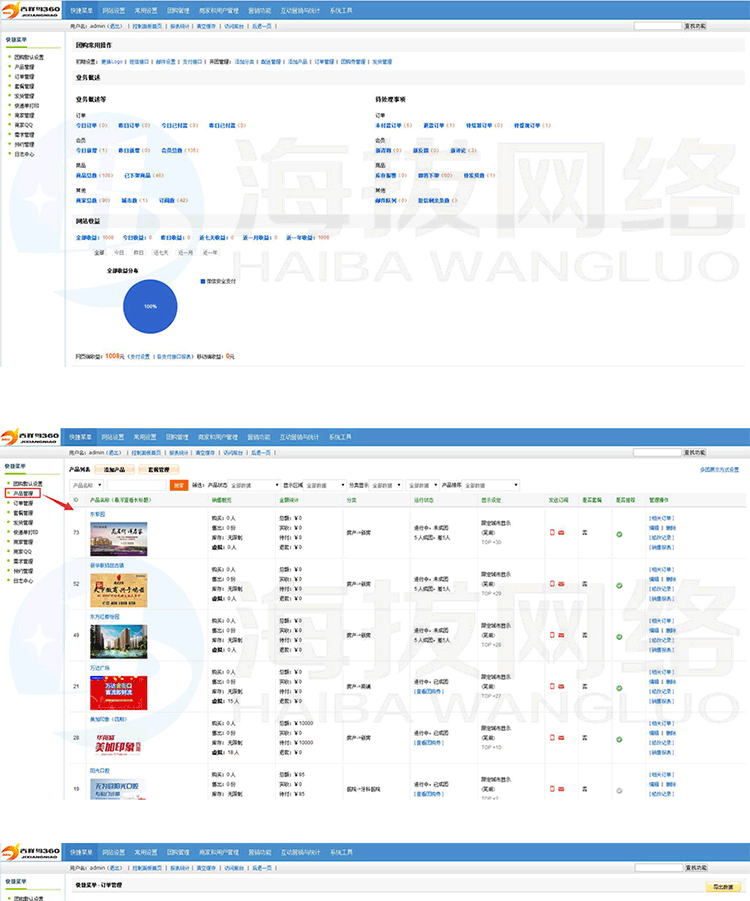Click the red phone icon in row 21
This screenshot has height=901, width=750.
coord(551,686)
